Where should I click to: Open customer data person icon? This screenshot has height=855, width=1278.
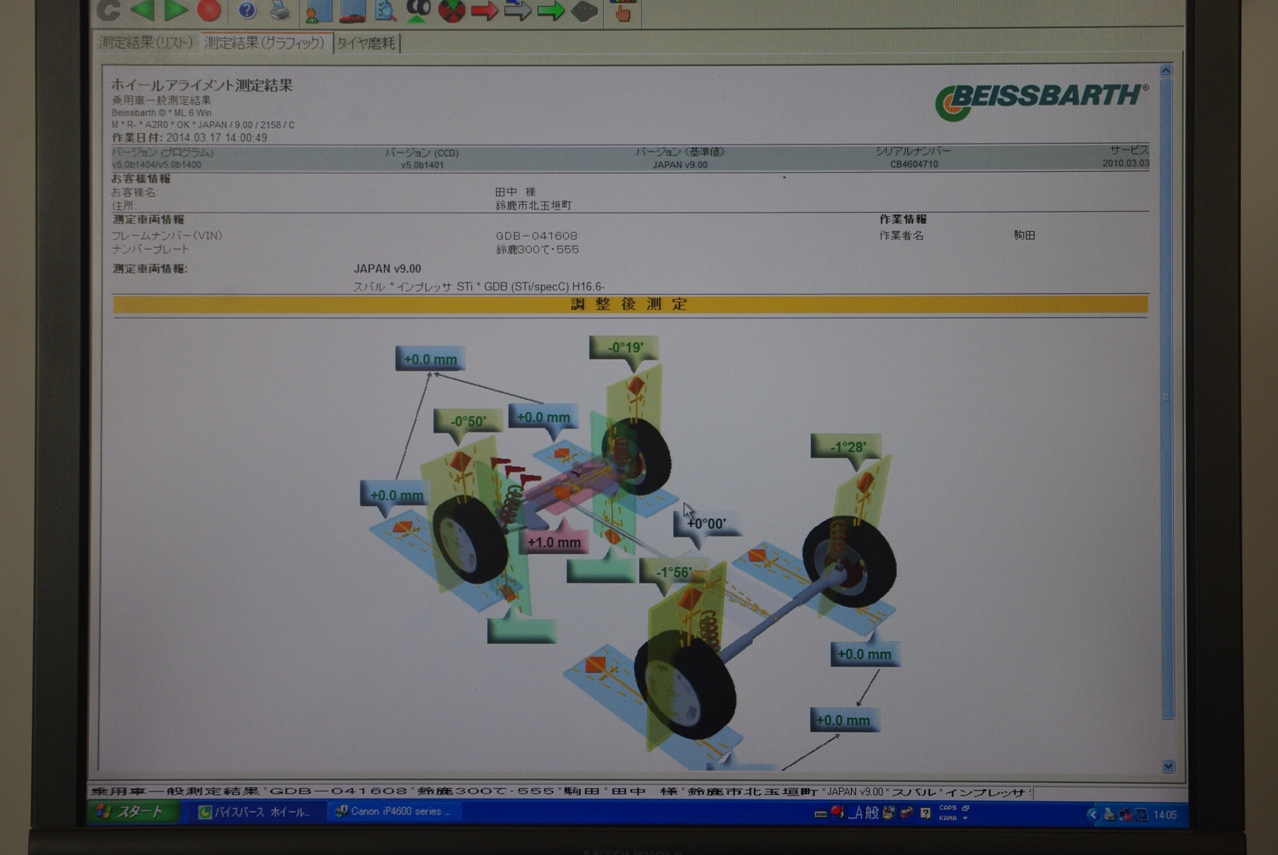pos(318,11)
